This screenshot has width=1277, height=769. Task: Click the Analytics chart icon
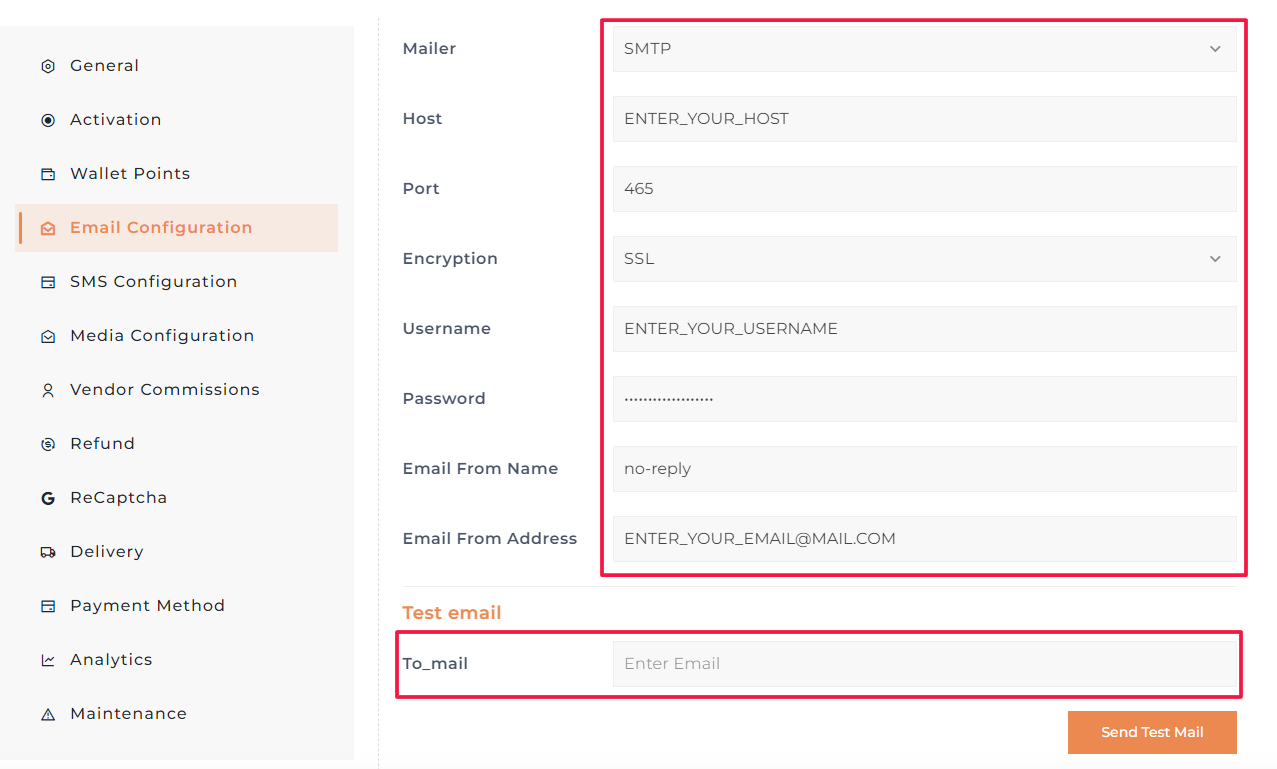coord(48,661)
